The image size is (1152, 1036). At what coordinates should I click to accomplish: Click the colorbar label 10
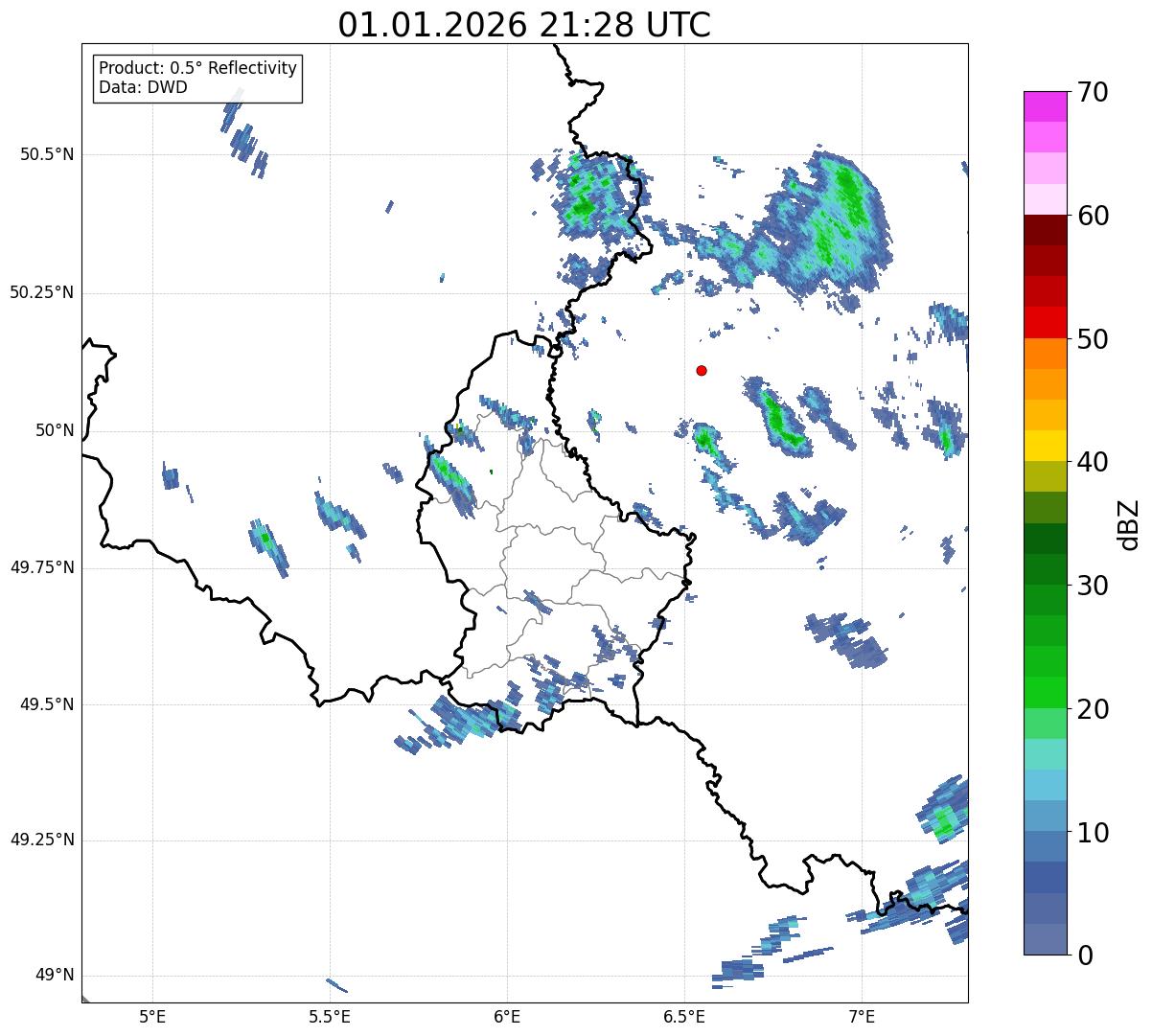tap(1093, 833)
